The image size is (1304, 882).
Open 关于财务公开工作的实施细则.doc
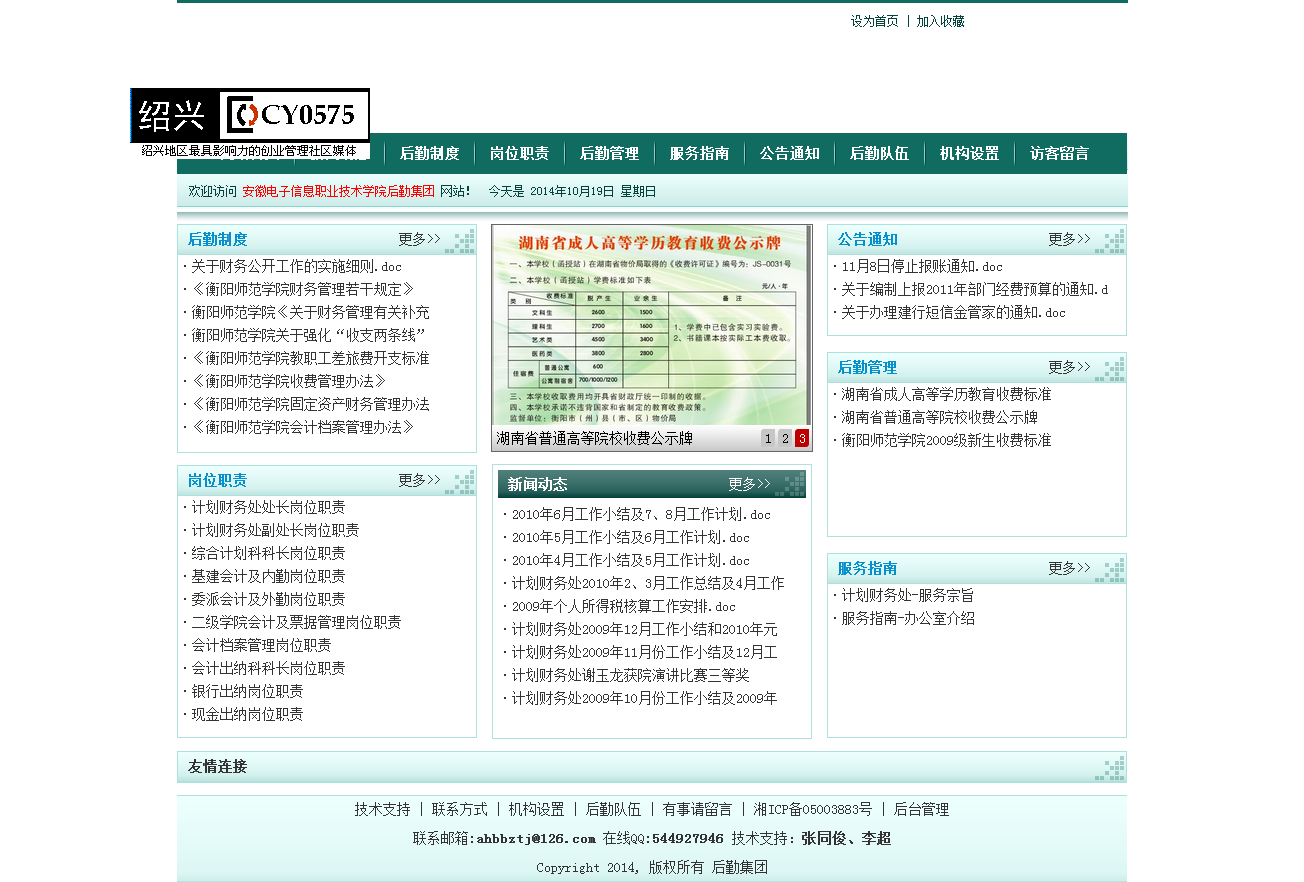pyautogui.click(x=296, y=267)
